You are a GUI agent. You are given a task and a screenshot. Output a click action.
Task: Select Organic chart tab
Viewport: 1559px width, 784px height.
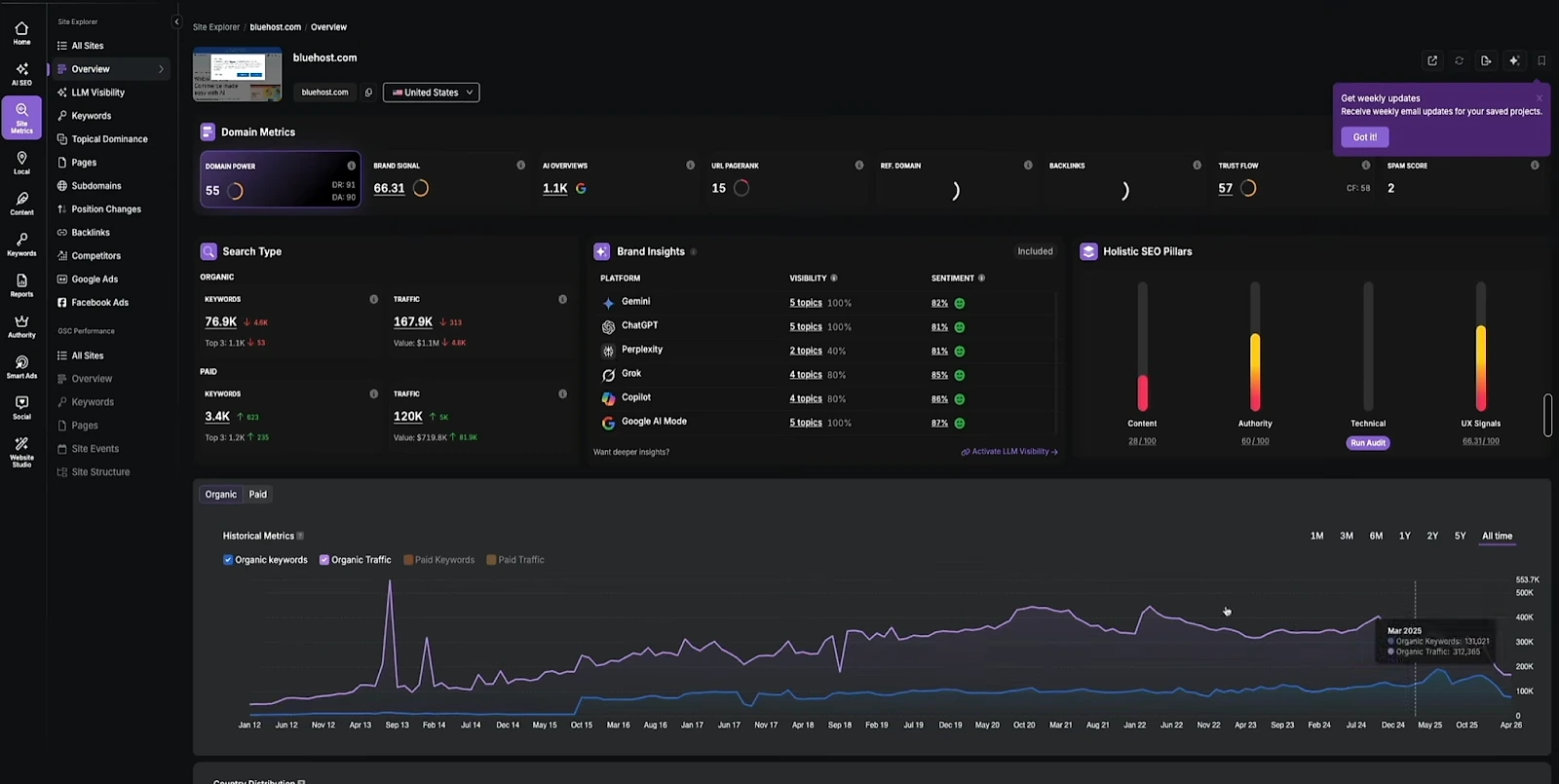click(221, 495)
